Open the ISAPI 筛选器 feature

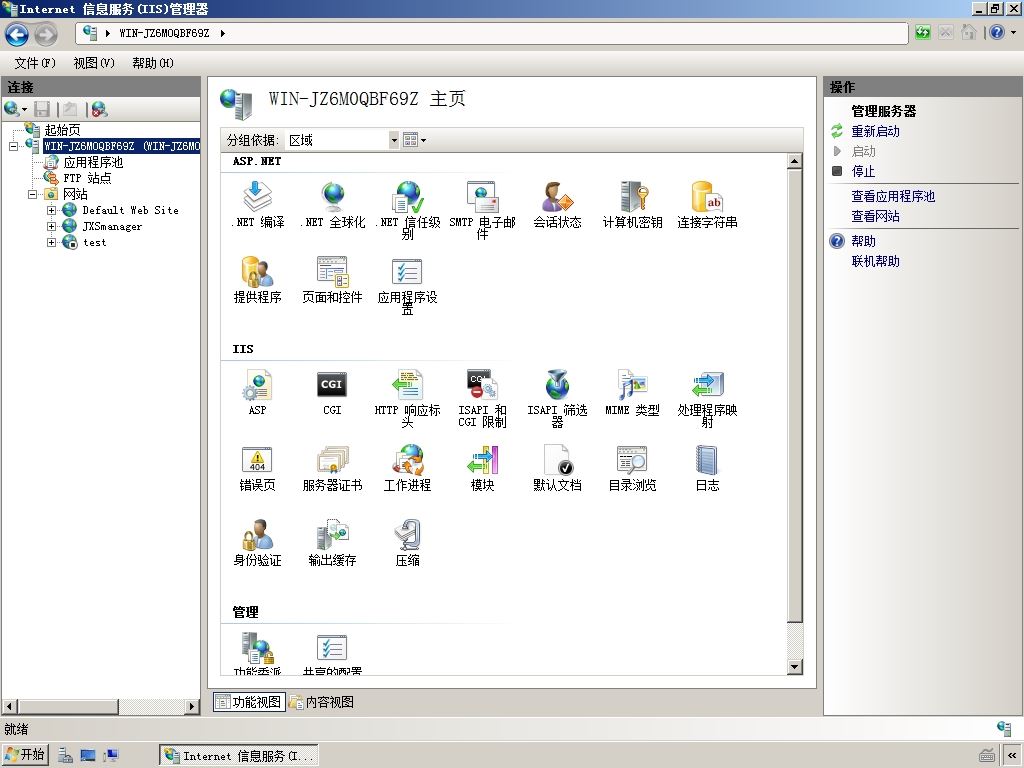coord(557,398)
